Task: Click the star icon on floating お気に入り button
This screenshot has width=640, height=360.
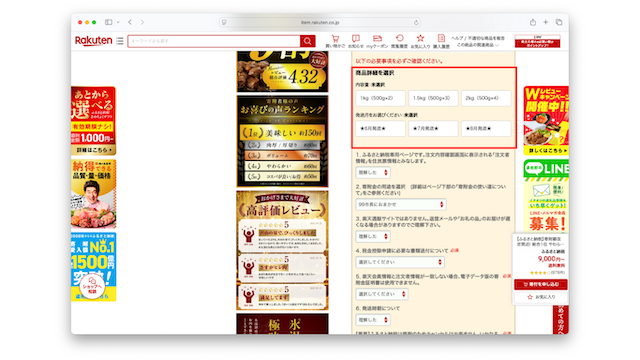Action: tap(530, 297)
